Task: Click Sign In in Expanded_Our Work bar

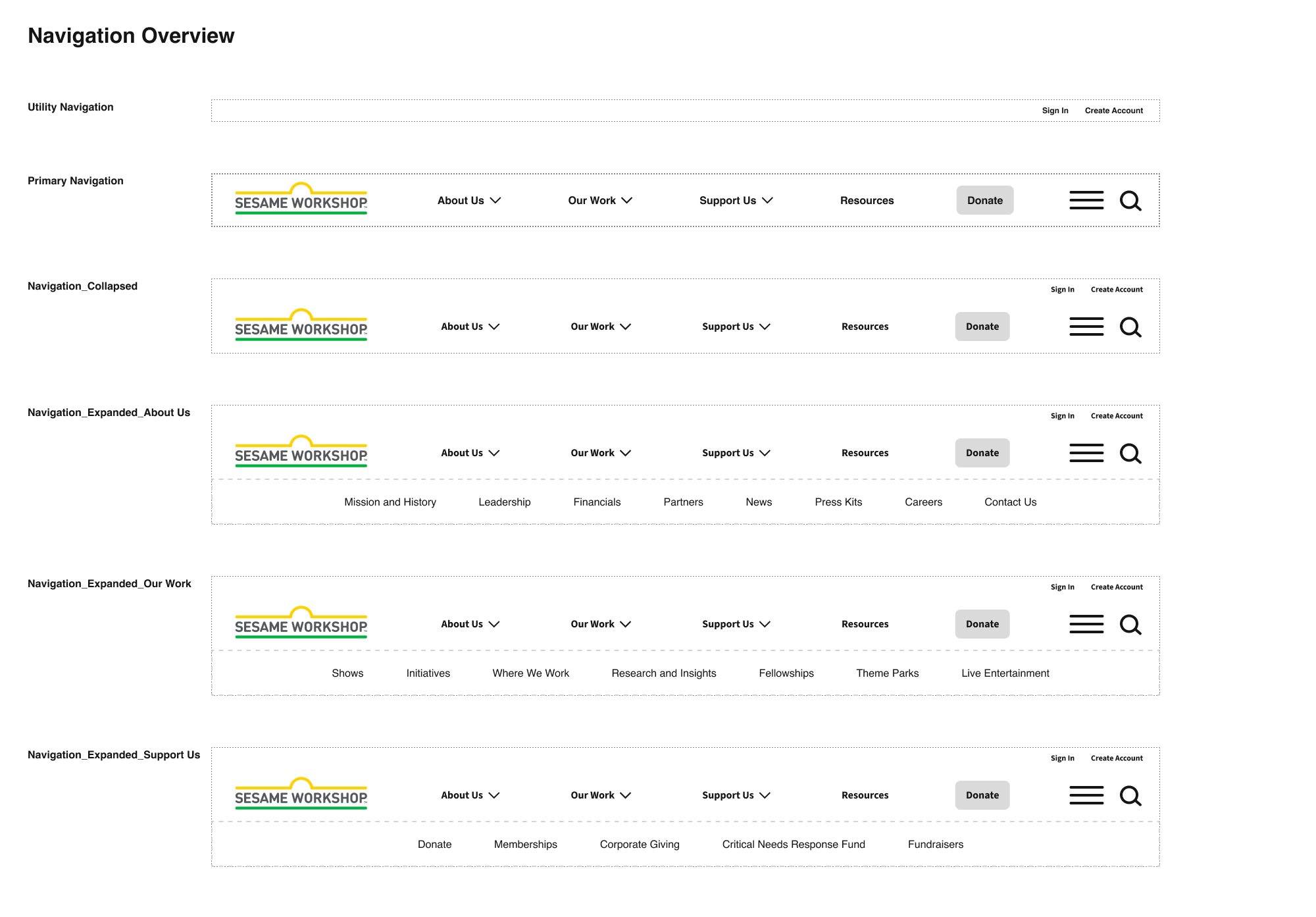Action: coord(1062,587)
